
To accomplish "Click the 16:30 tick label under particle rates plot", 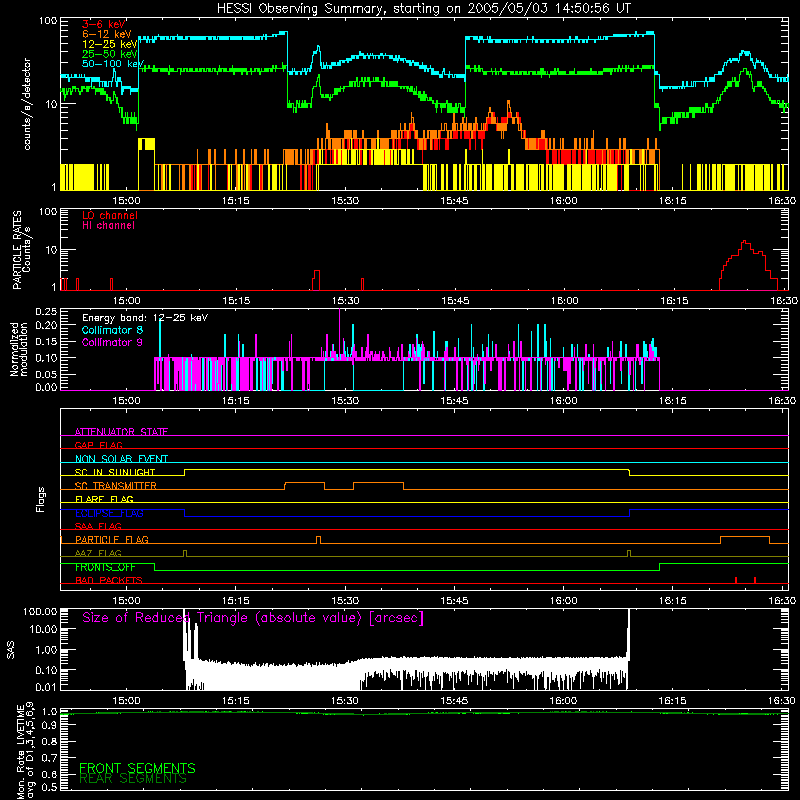I will [783, 301].
